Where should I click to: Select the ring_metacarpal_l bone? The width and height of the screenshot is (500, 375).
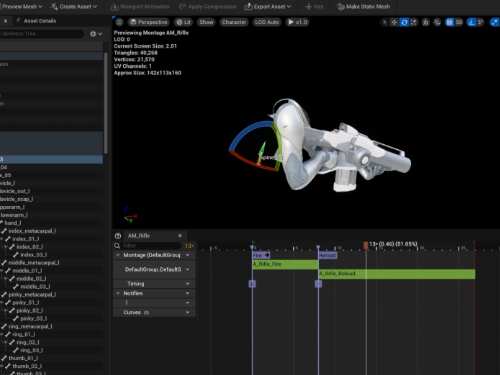[x=30, y=326]
